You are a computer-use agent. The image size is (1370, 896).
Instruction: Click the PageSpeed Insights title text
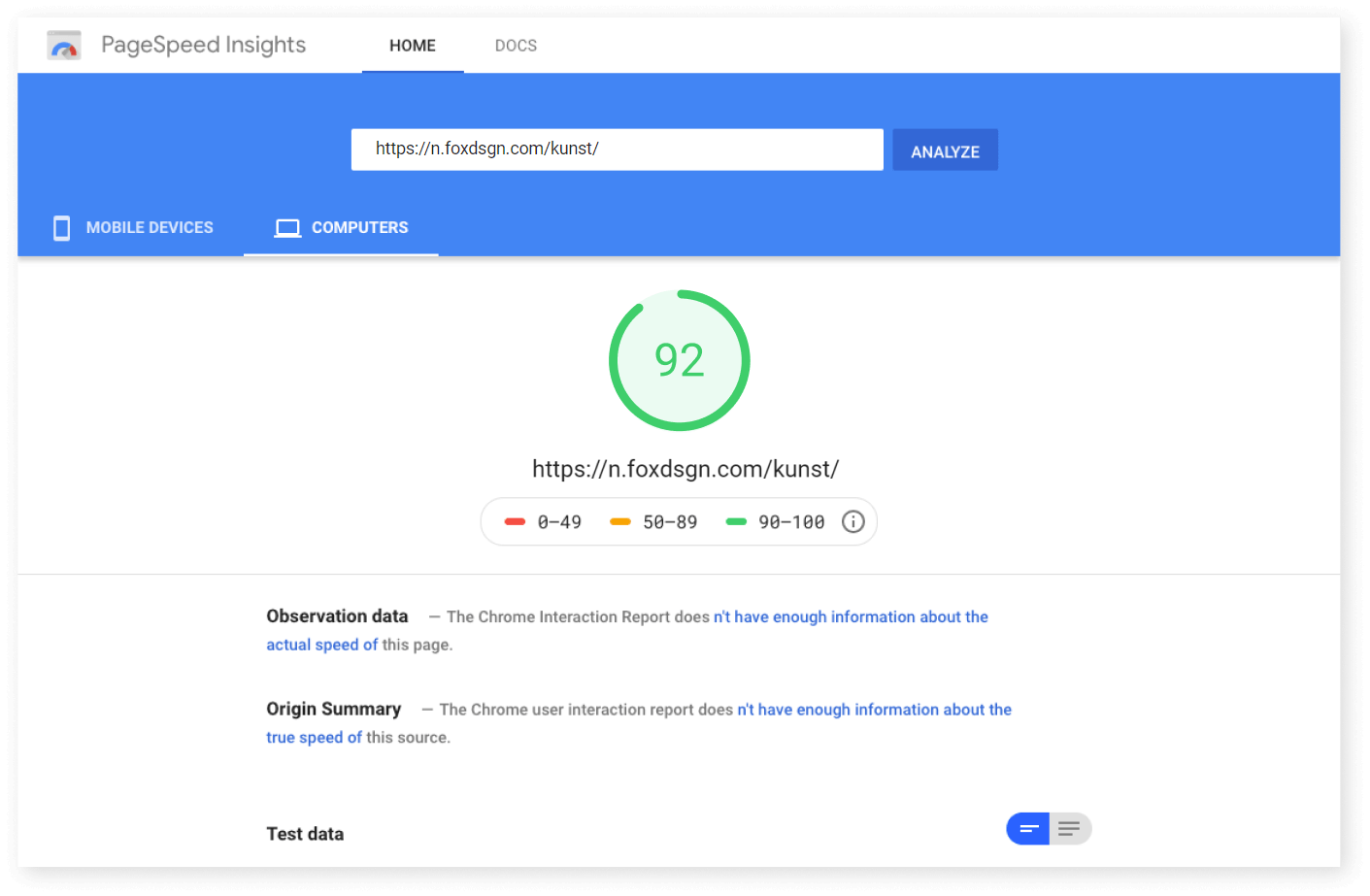point(203,45)
